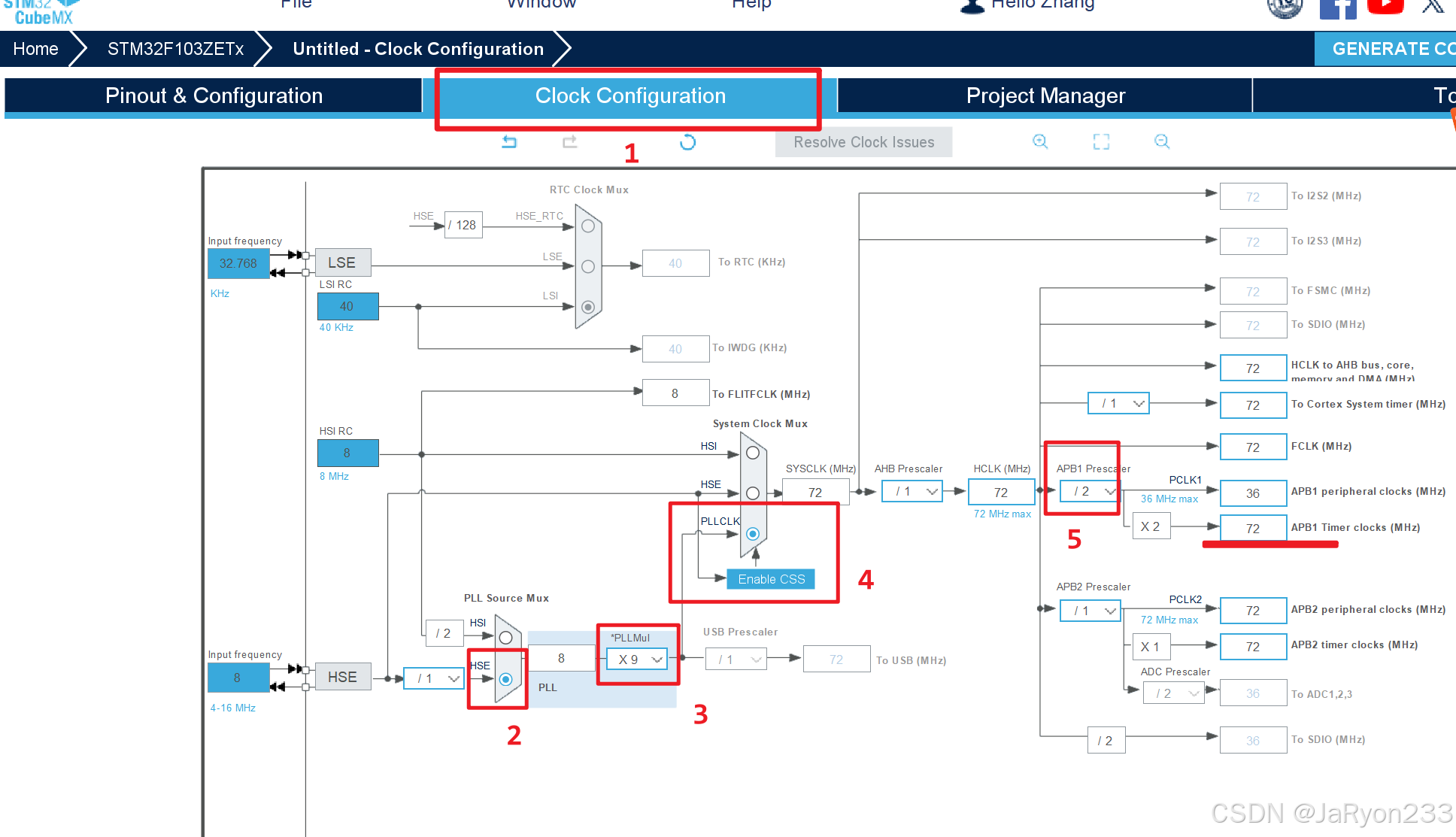This screenshot has height=837, width=1456.
Task: Click the zoom out magnifier icon
Action: 1162,141
